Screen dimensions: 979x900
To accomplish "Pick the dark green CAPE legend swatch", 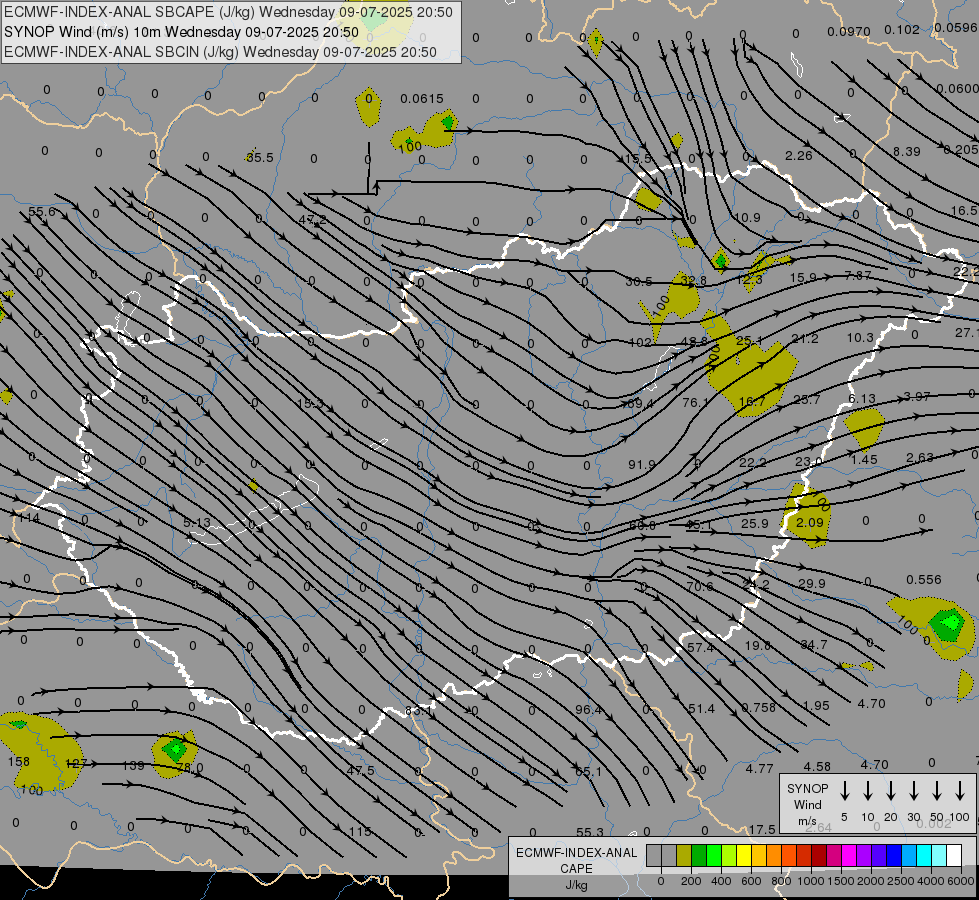I will [x=699, y=856].
